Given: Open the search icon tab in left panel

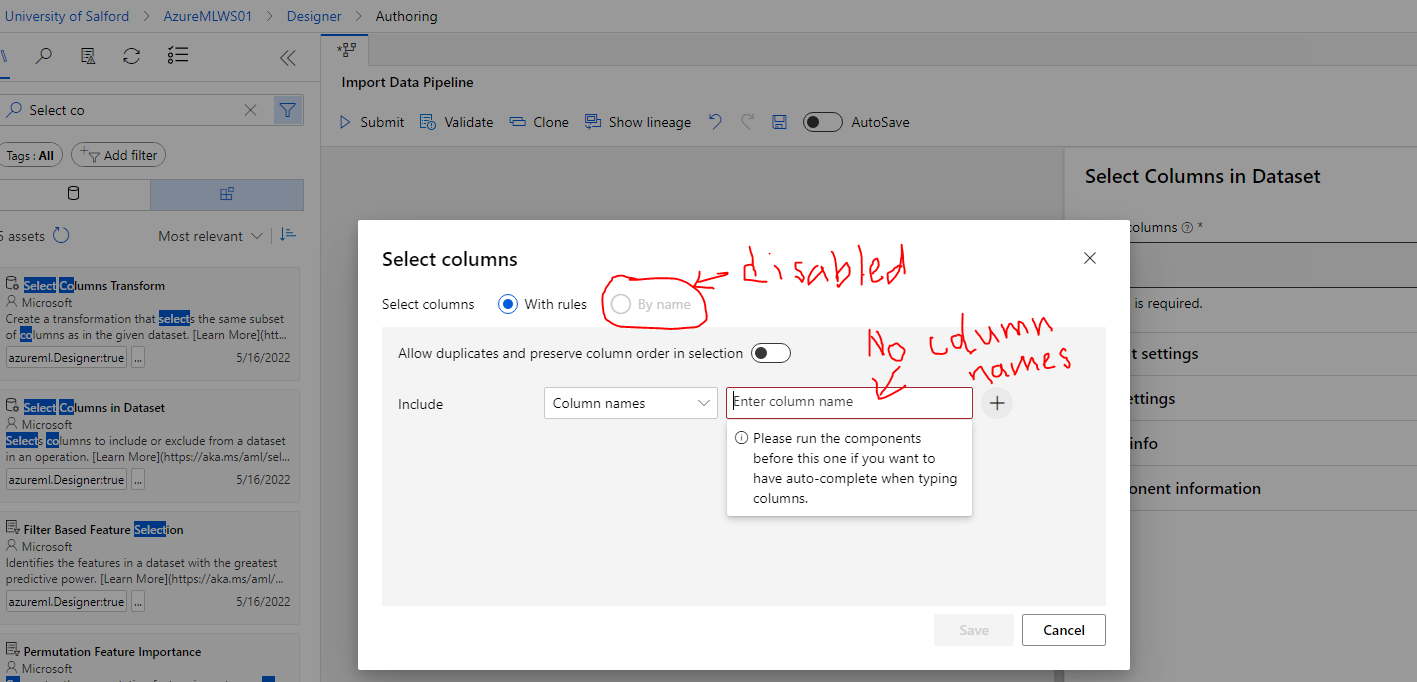Looking at the screenshot, I should [x=44, y=56].
